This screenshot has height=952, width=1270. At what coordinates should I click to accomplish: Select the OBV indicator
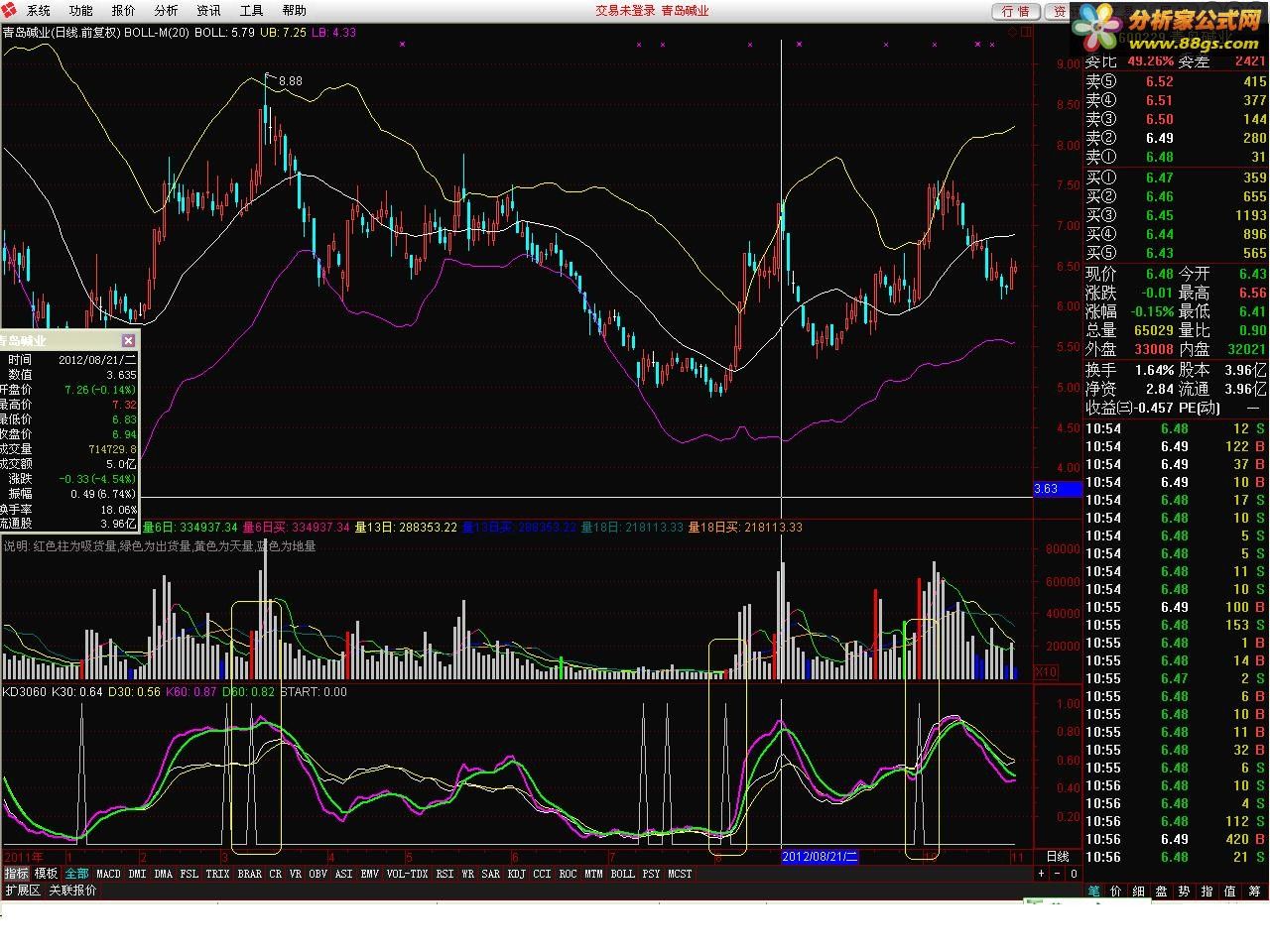coord(318,874)
